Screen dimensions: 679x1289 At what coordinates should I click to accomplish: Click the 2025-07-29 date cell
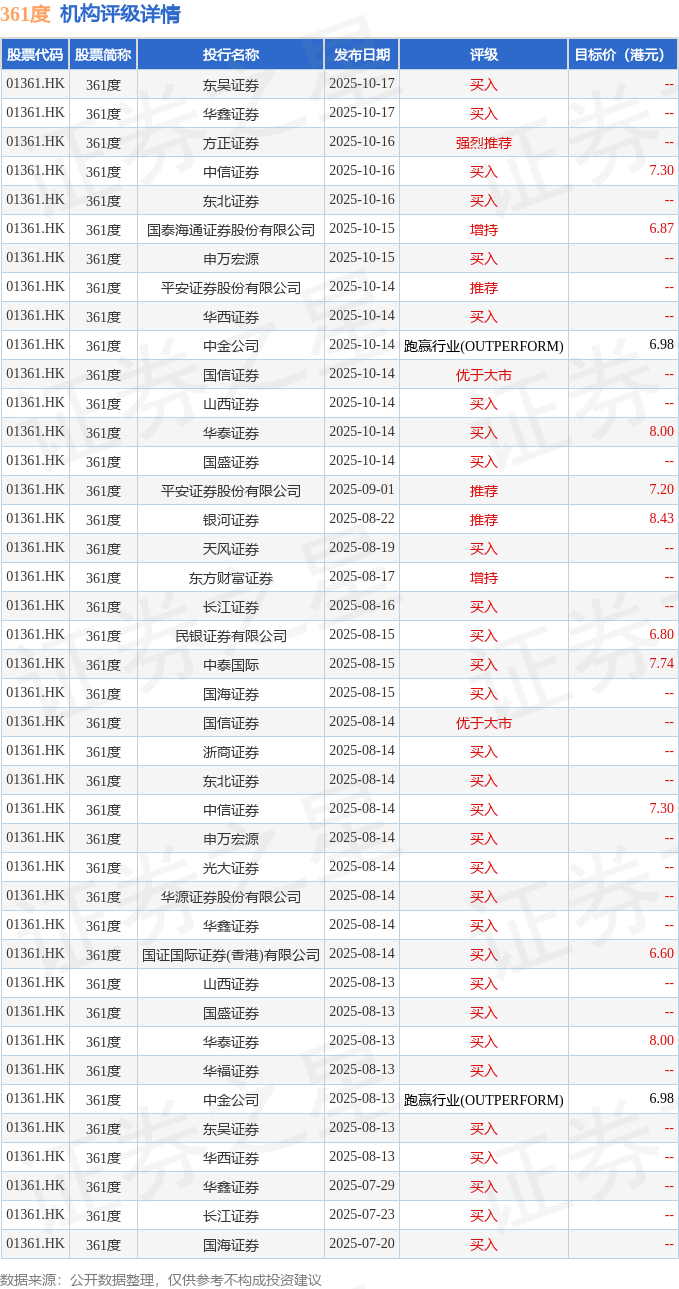coord(362,1186)
